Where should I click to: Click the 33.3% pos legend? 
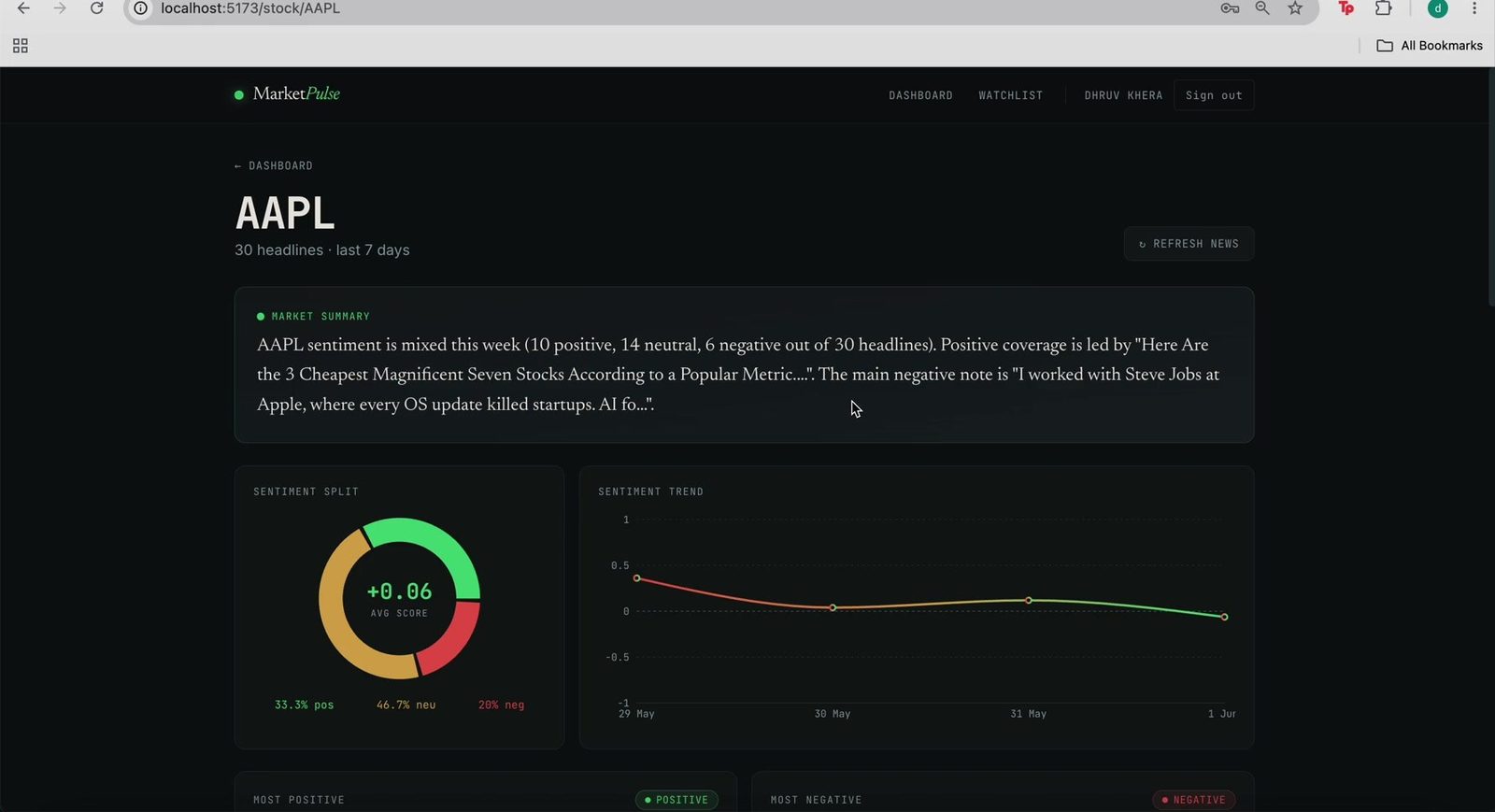tap(304, 705)
